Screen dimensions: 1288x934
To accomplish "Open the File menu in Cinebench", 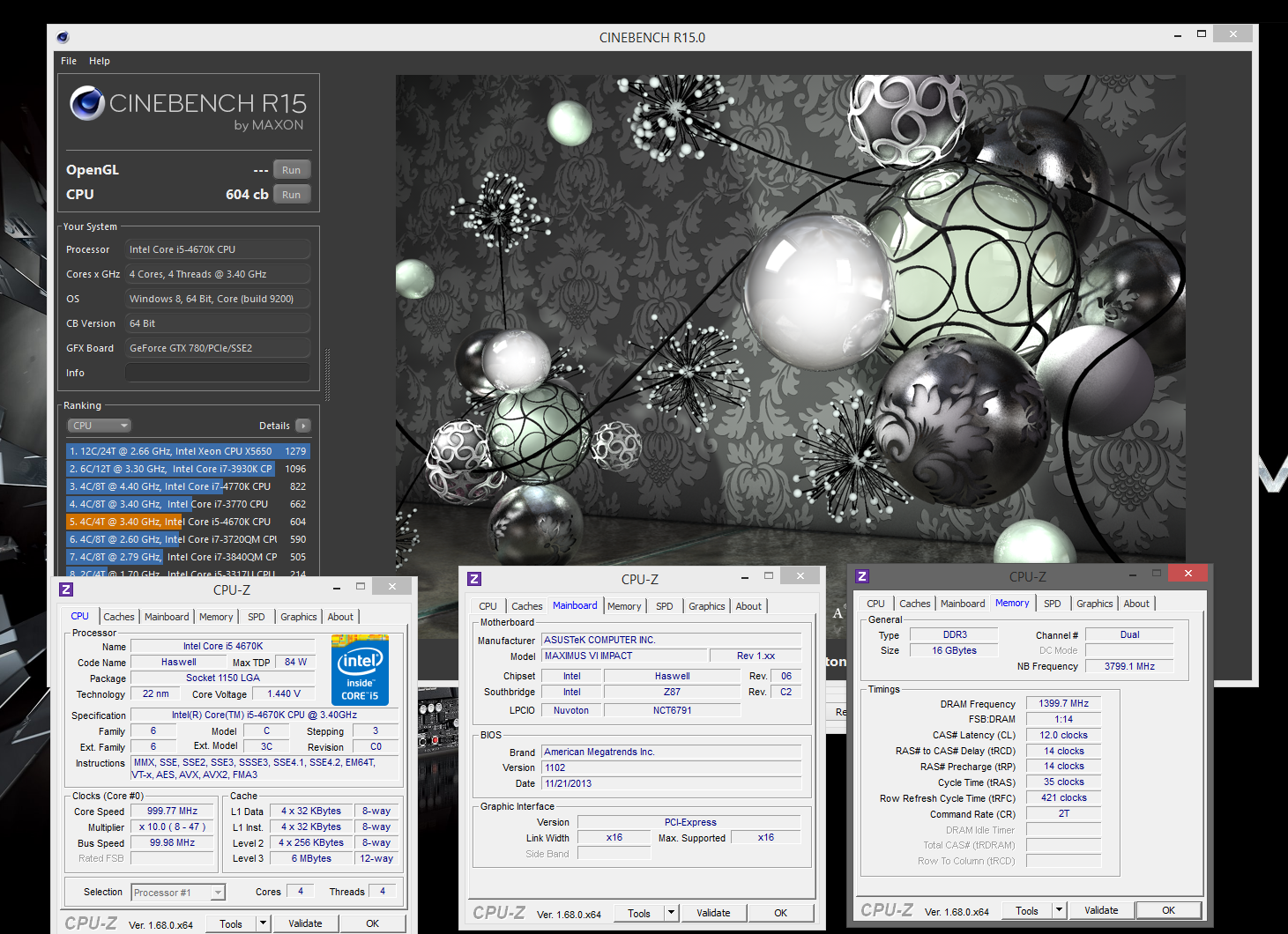I will pos(69,61).
